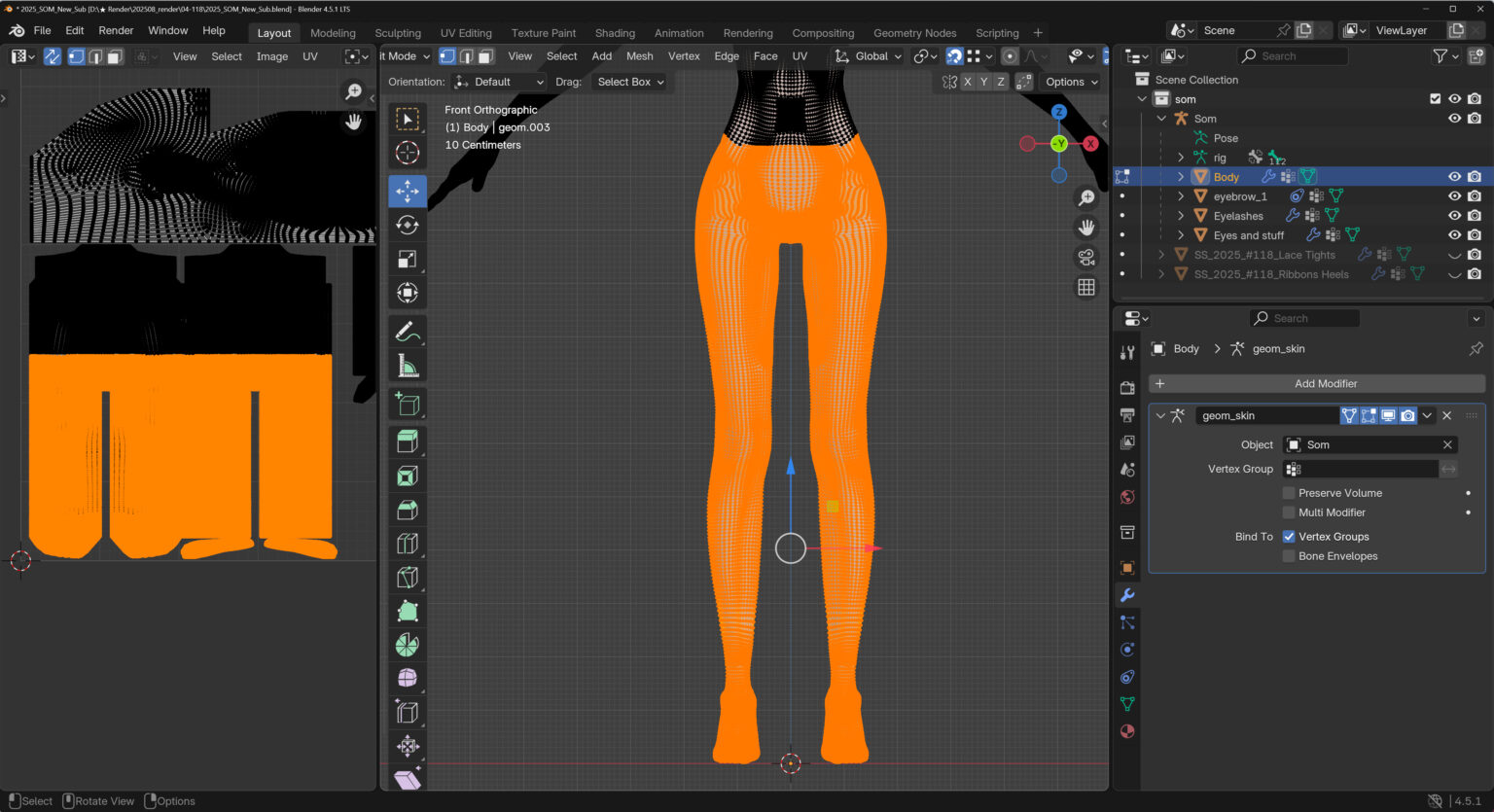Toggle camera view in the viewport
This screenshot has width=1494, height=812.
point(1085,257)
